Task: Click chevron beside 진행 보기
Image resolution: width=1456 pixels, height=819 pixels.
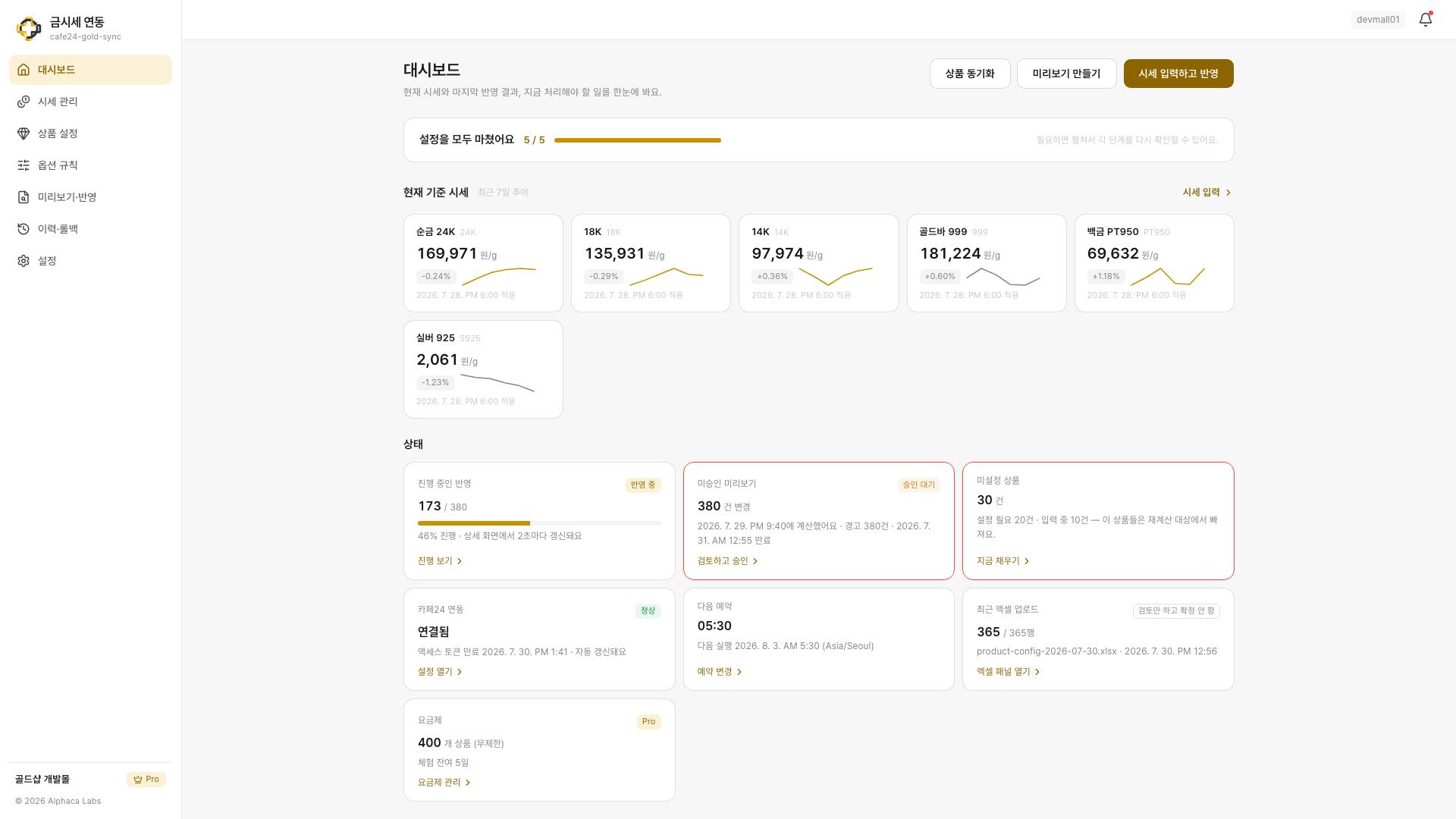Action: (460, 561)
